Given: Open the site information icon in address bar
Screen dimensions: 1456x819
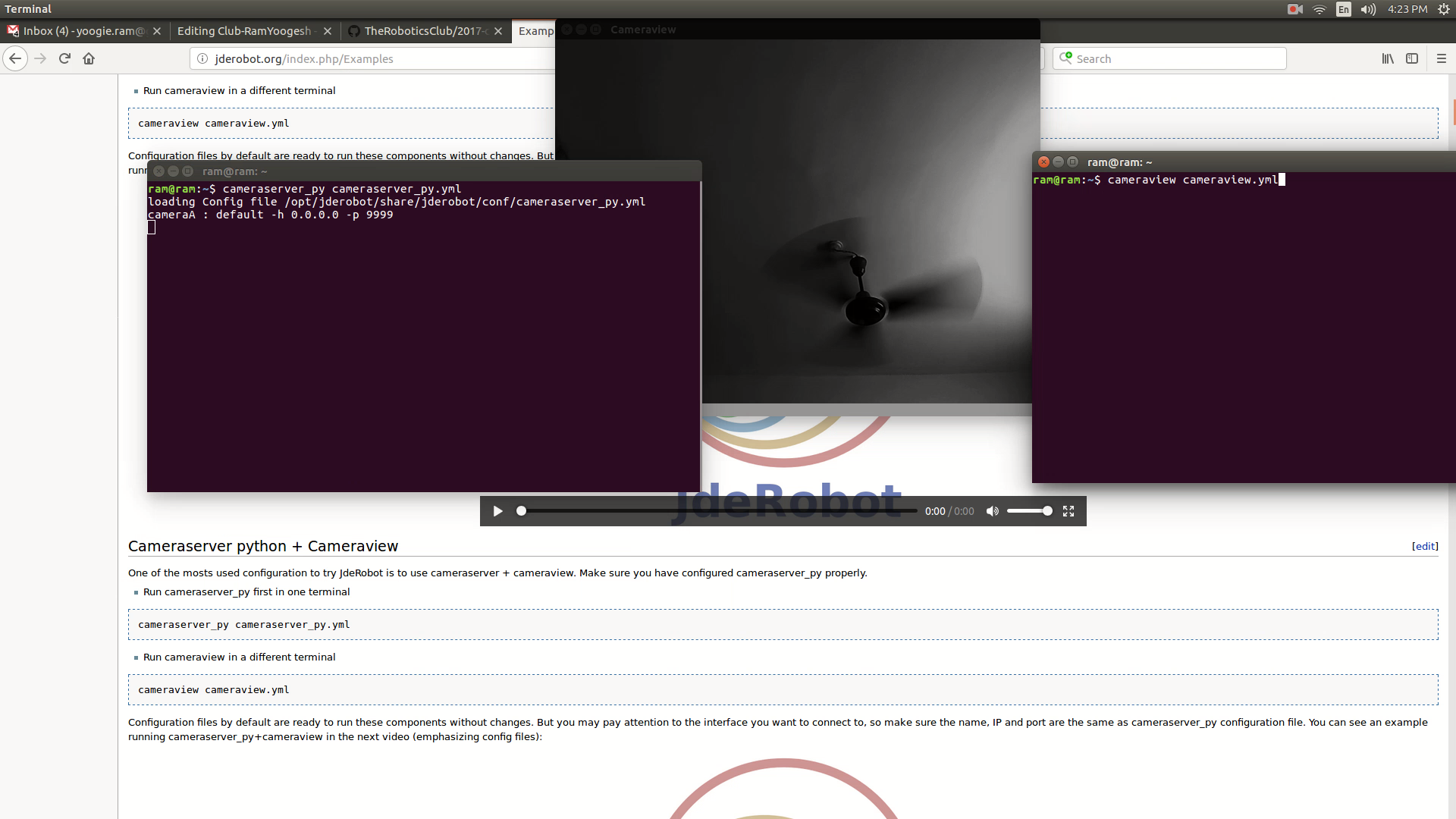Looking at the screenshot, I should [x=202, y=58].
